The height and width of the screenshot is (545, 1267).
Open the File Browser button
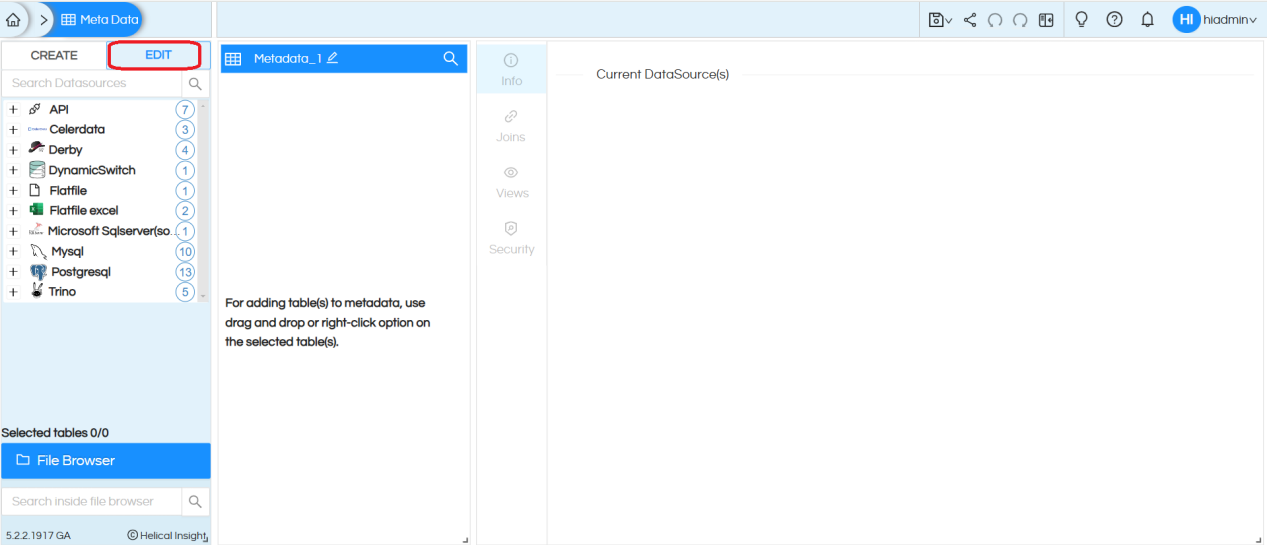point(106,460)
